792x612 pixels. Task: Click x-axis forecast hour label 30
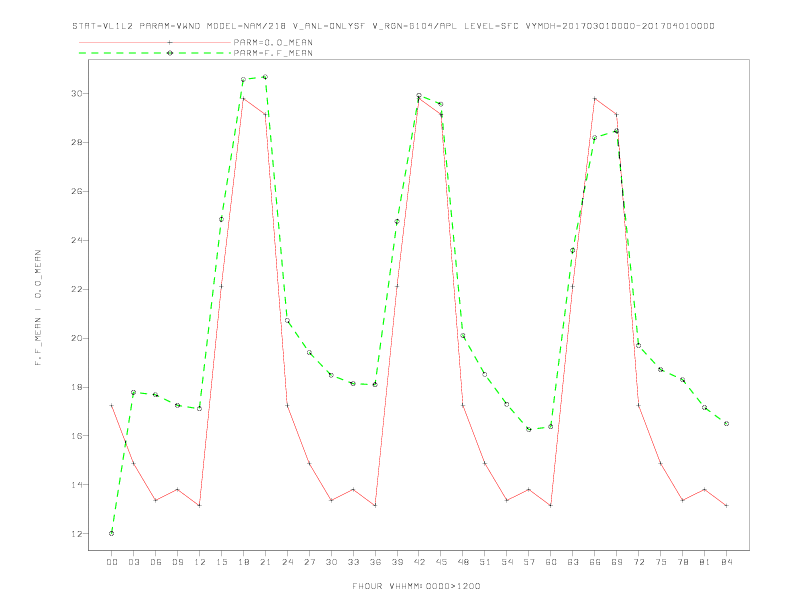click(331, 562)
